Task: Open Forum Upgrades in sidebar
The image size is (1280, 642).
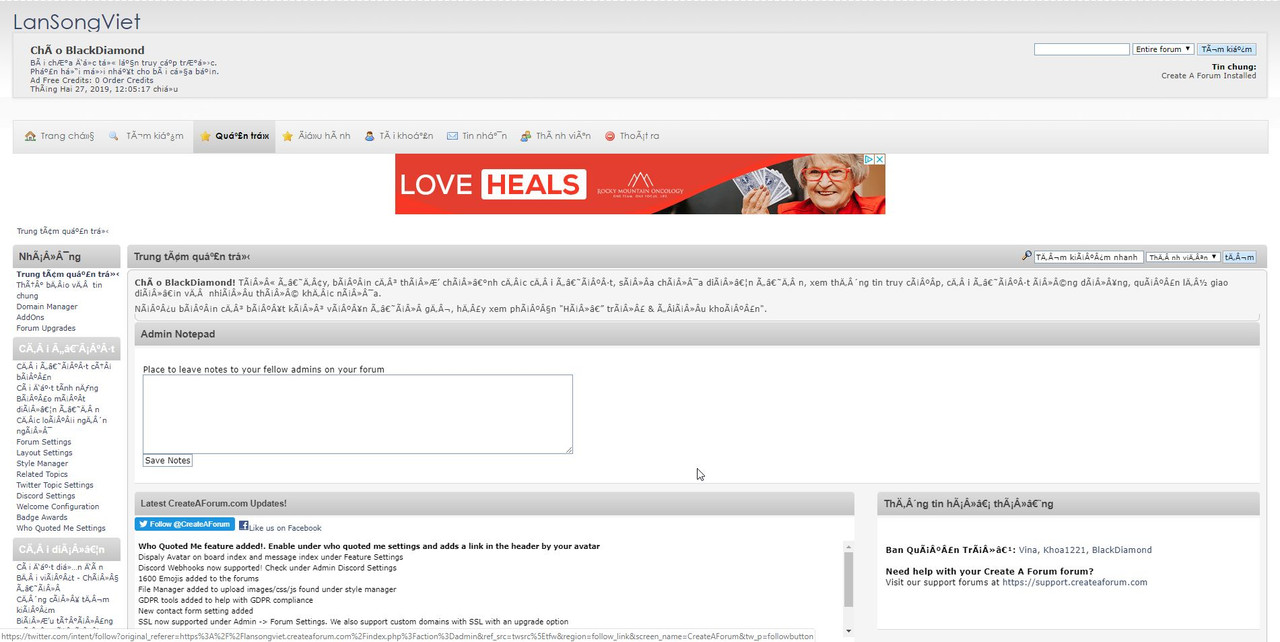Action: click(x=46, y=328)
